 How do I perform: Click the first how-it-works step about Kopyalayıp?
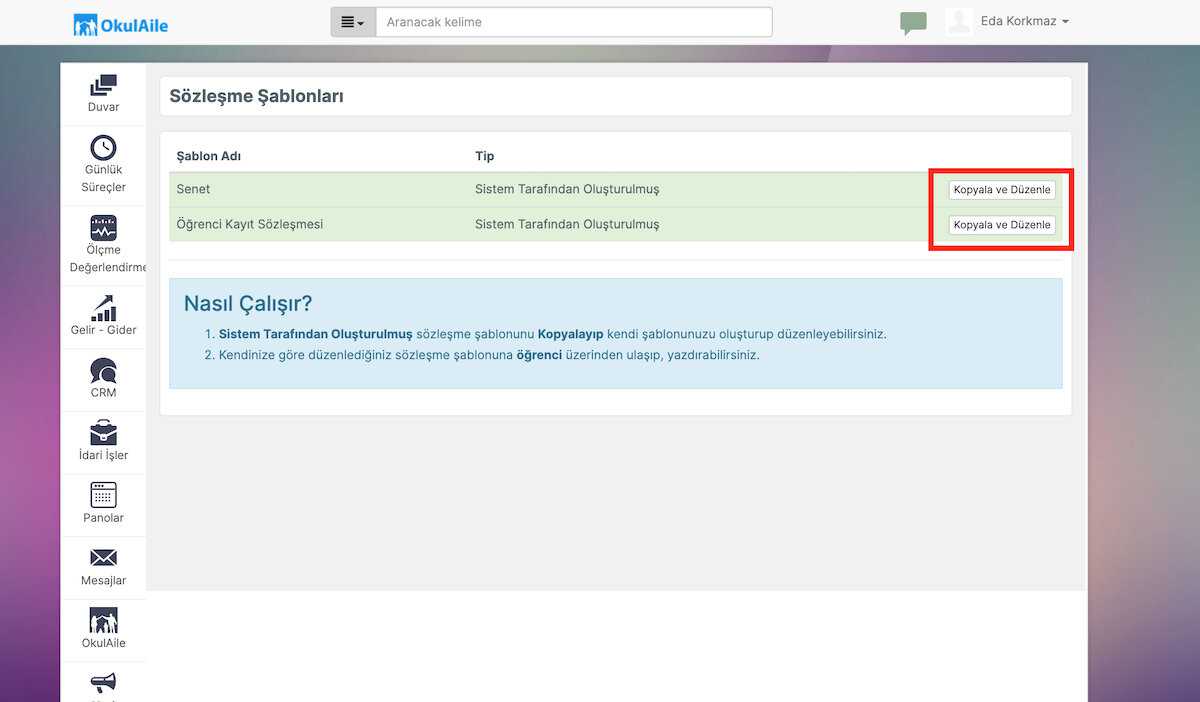click(552, 334)
